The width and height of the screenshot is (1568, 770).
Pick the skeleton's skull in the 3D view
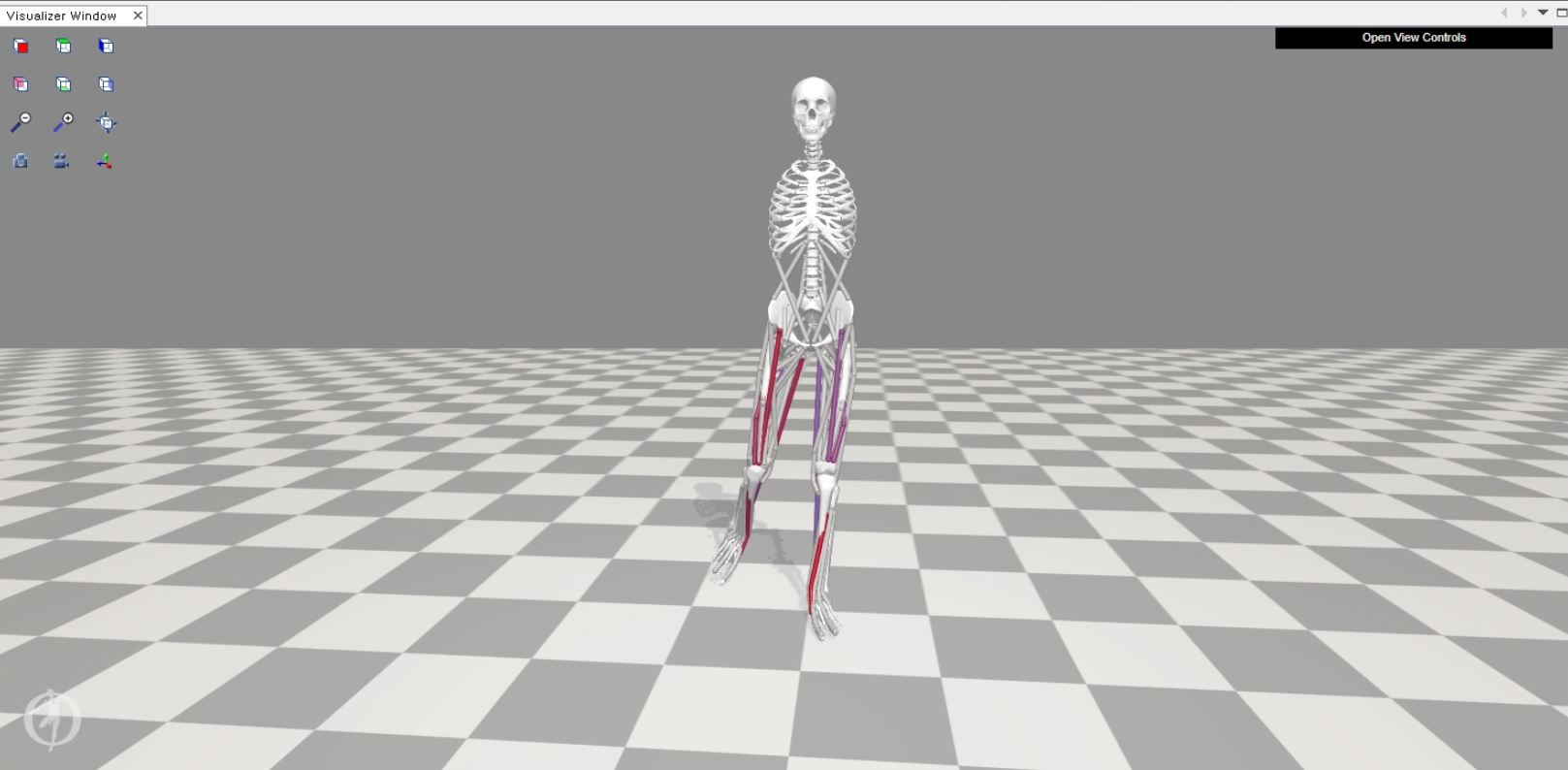coord(814,106)
